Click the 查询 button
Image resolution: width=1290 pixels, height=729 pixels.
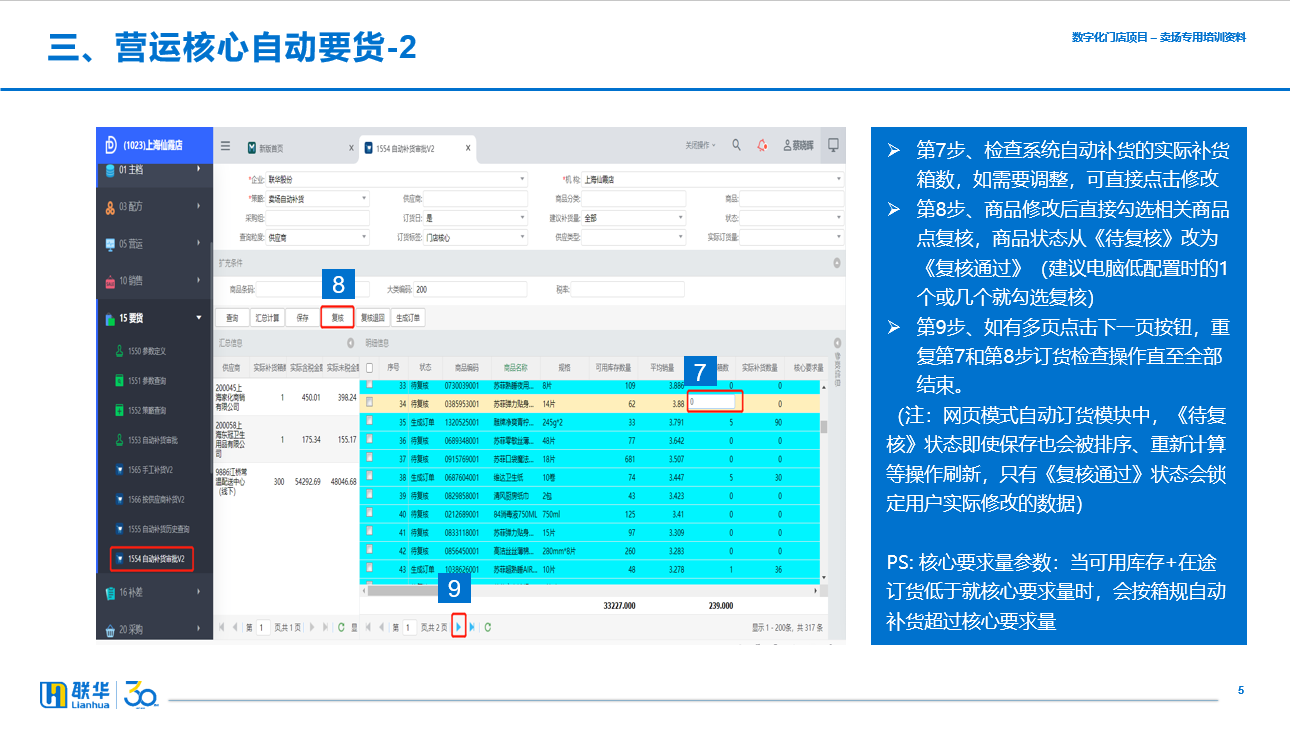pyautogui.click(x=232, y=318)
